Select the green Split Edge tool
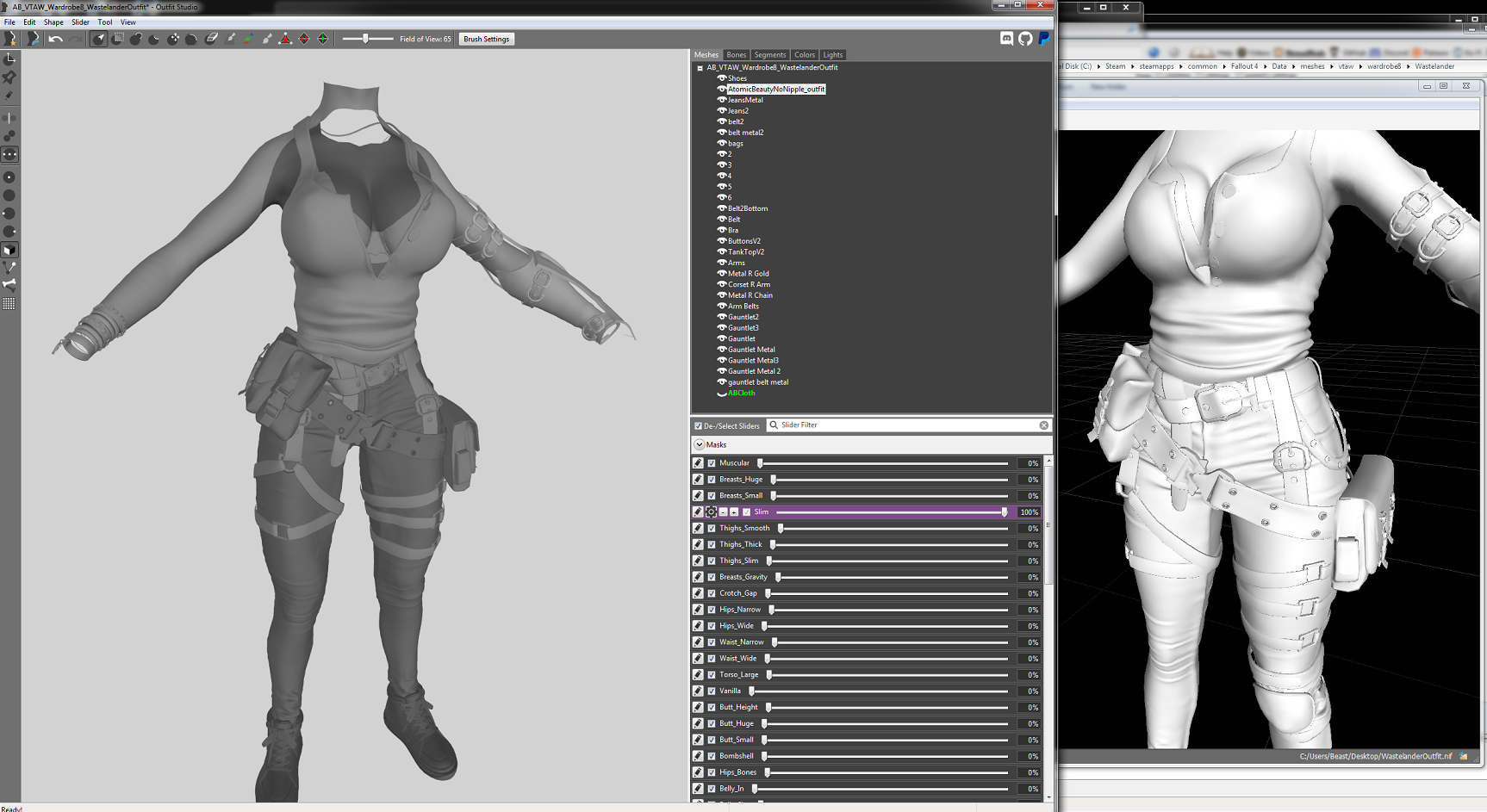 coord(323,39)
